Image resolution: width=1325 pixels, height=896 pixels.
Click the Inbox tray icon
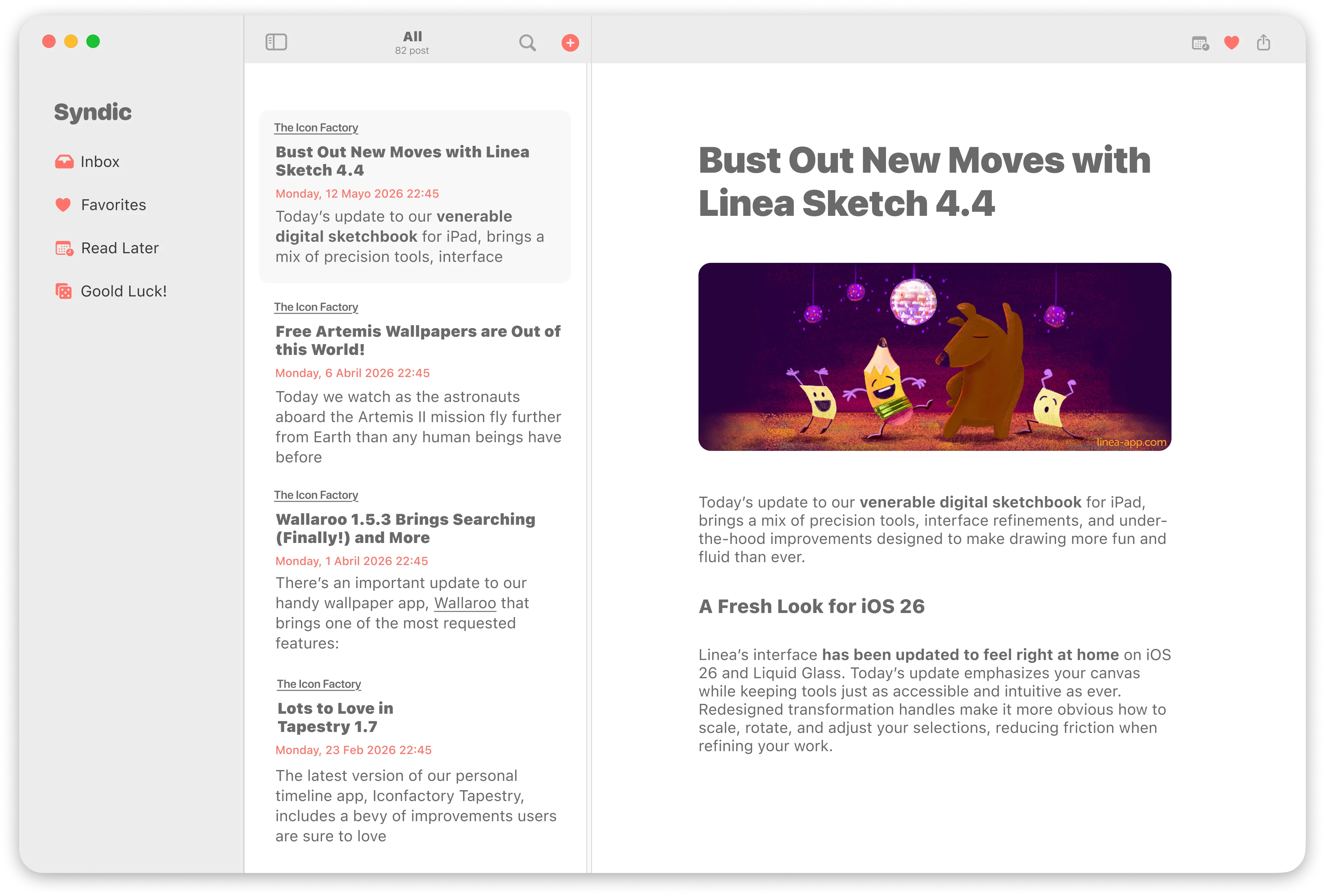(x=64, y=162)
